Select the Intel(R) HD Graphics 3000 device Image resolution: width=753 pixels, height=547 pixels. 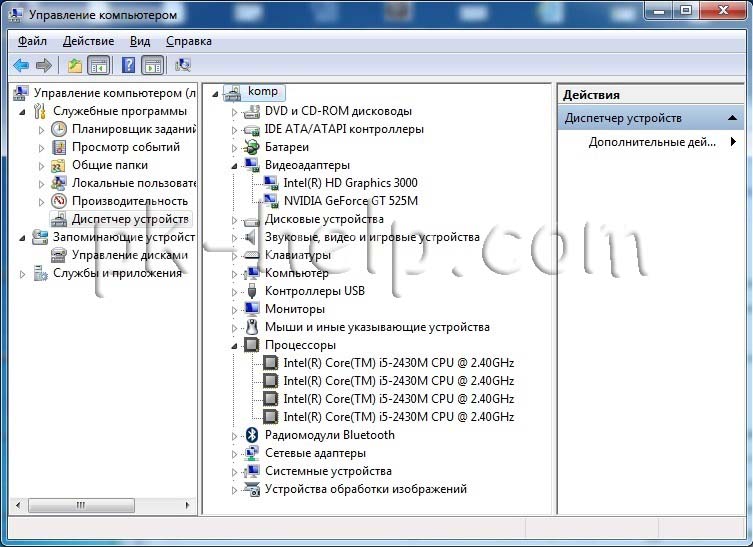[350, 183]
